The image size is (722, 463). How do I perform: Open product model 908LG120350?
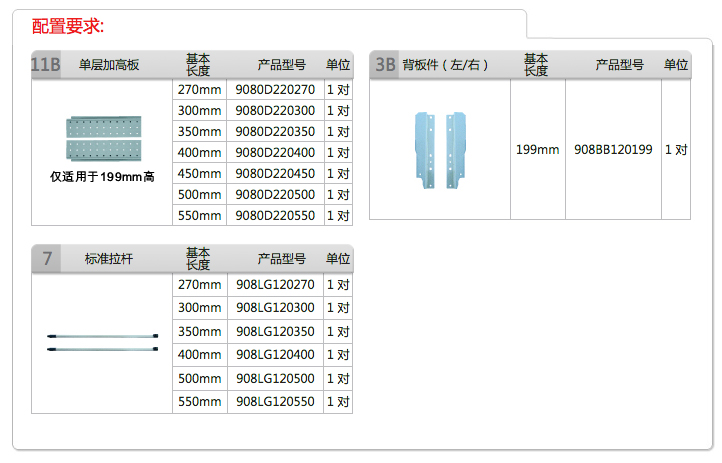coord(275,332)
